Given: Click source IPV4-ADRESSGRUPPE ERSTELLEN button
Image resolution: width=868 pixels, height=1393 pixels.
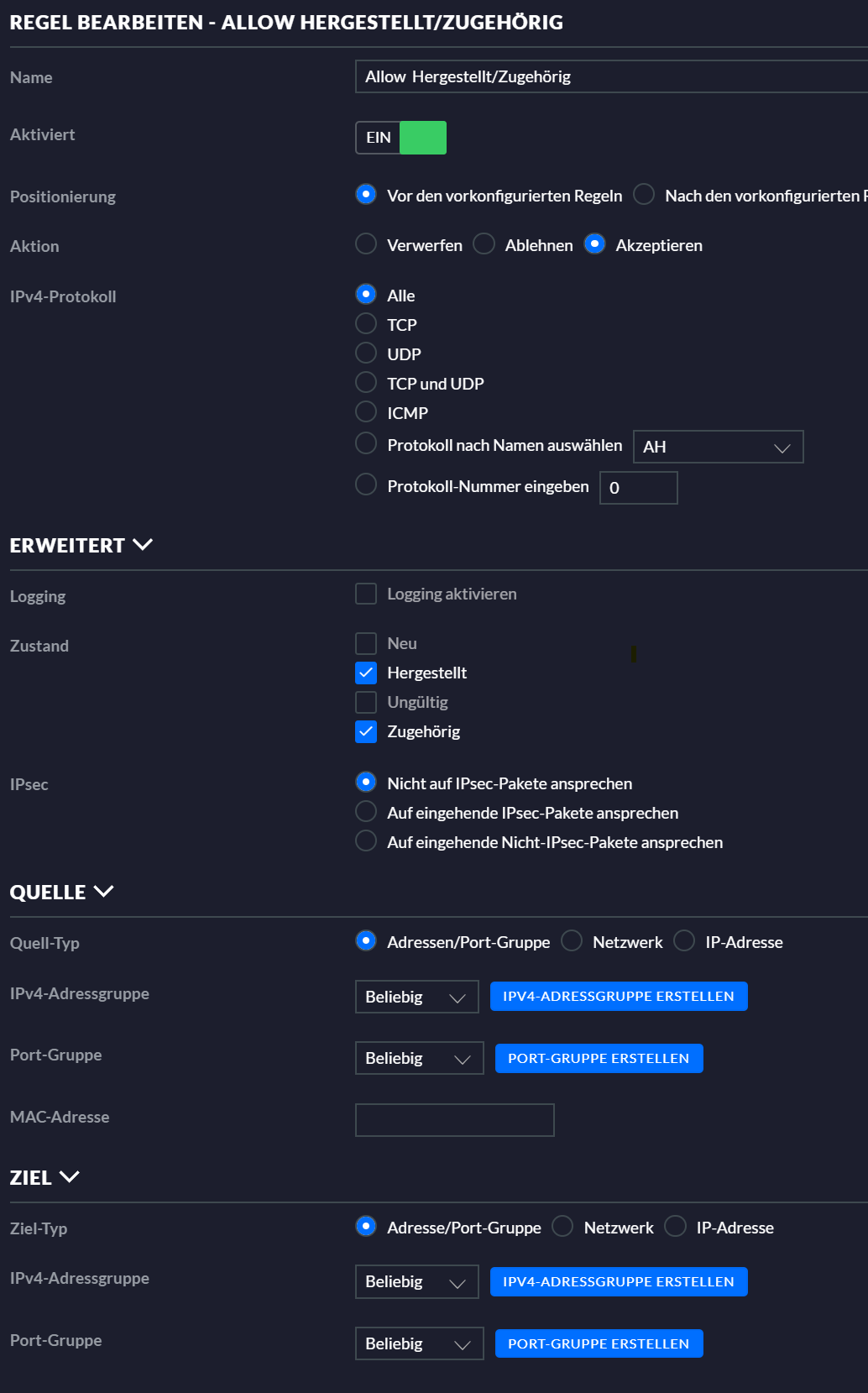Looking at the screenshot, I should click(x=619, y=997).
